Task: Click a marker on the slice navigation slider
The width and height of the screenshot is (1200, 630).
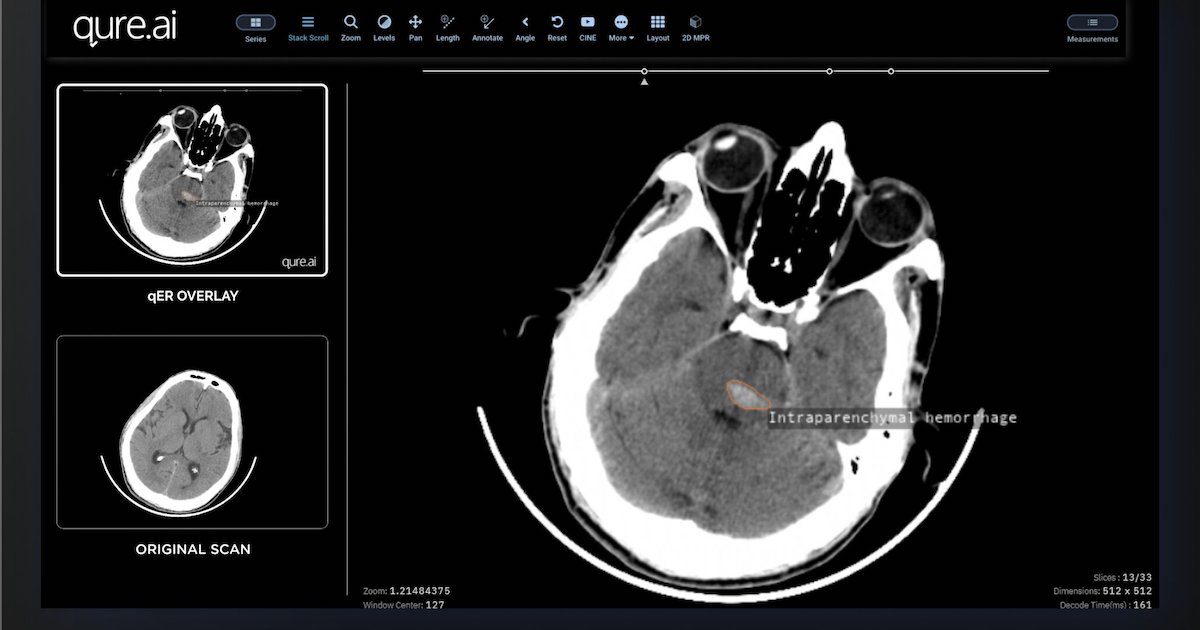Action: click(x=644, y=71)
